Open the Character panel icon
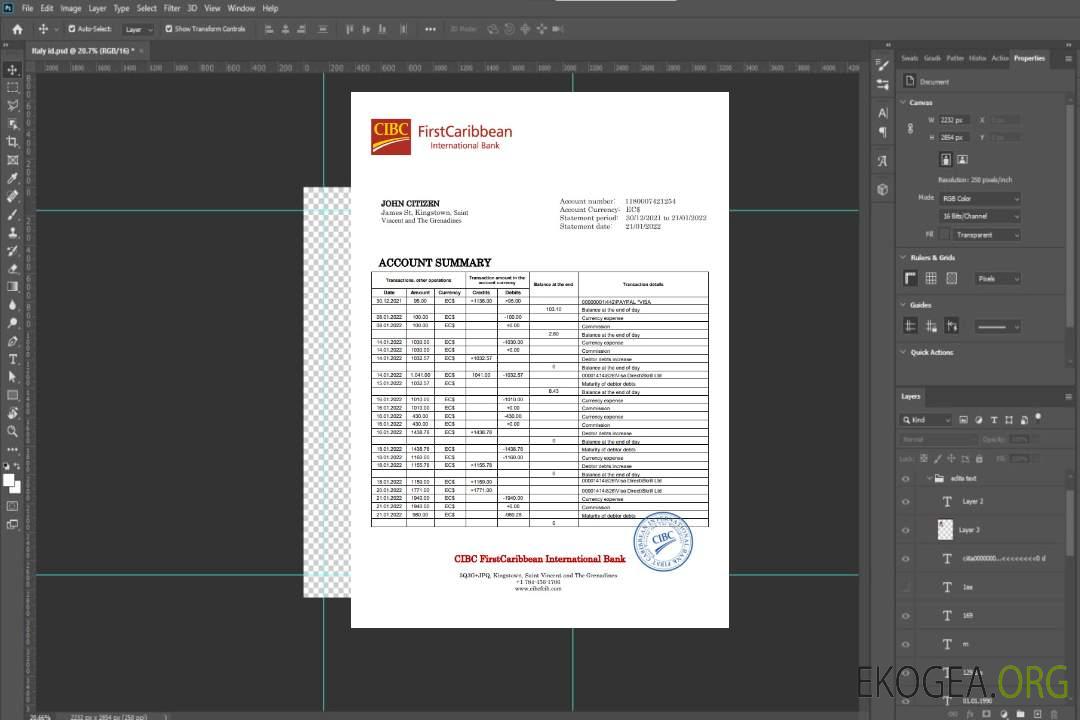1080x720 pixels. pyautogui.click(x=882, y=113)
